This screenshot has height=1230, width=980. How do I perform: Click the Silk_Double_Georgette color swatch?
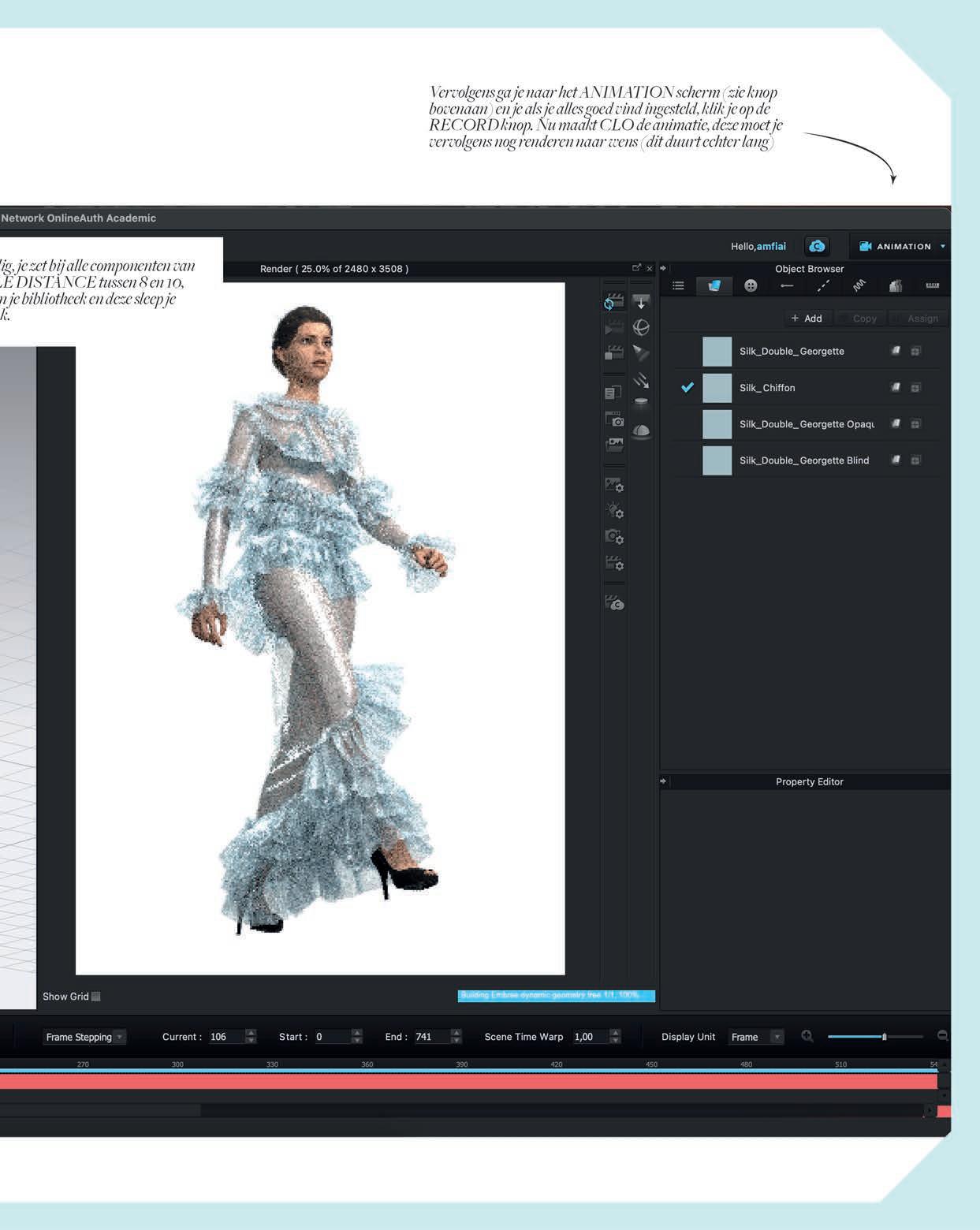[717, 351]
